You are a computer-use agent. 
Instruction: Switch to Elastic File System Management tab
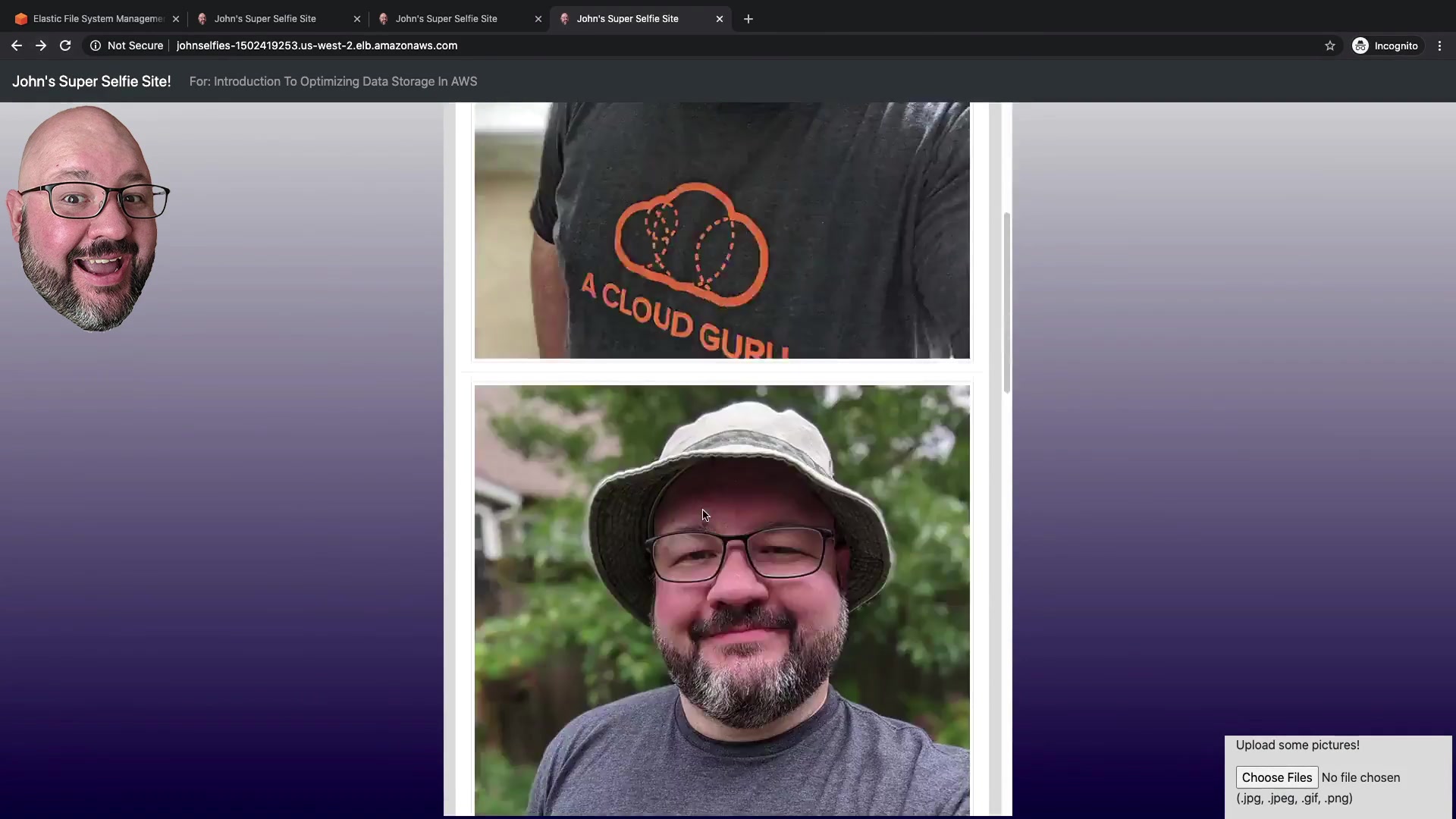coord(97,19)
